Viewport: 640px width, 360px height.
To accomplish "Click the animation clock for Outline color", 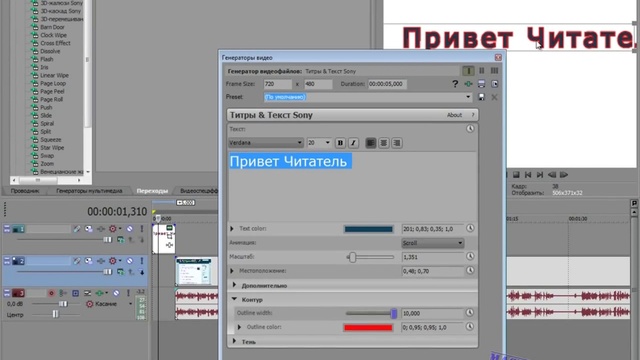I will pyautogui.click(x=470, y=327).
